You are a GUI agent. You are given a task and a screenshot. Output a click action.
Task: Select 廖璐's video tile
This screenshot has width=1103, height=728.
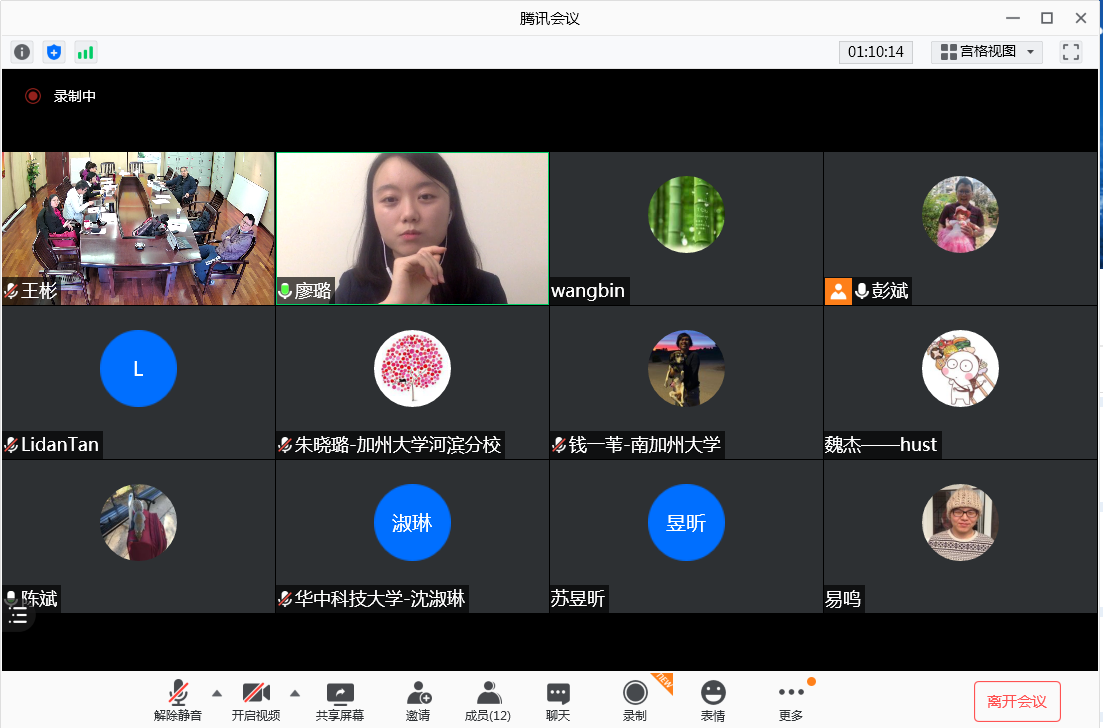412,228
